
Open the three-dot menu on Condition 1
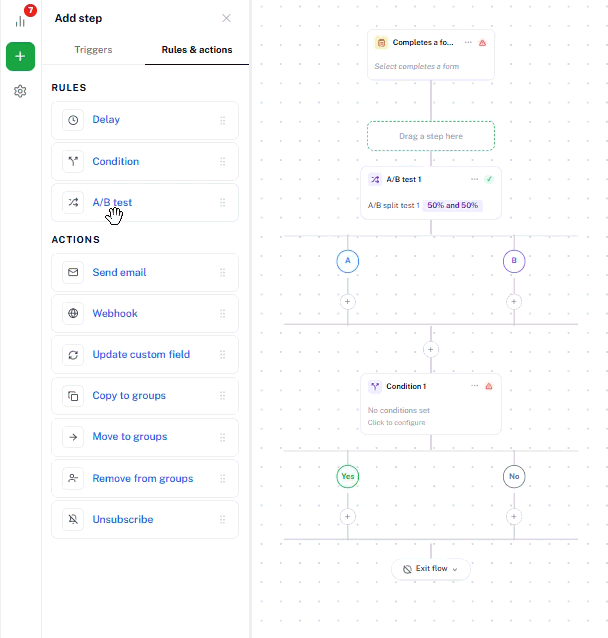tap(475, 386)
